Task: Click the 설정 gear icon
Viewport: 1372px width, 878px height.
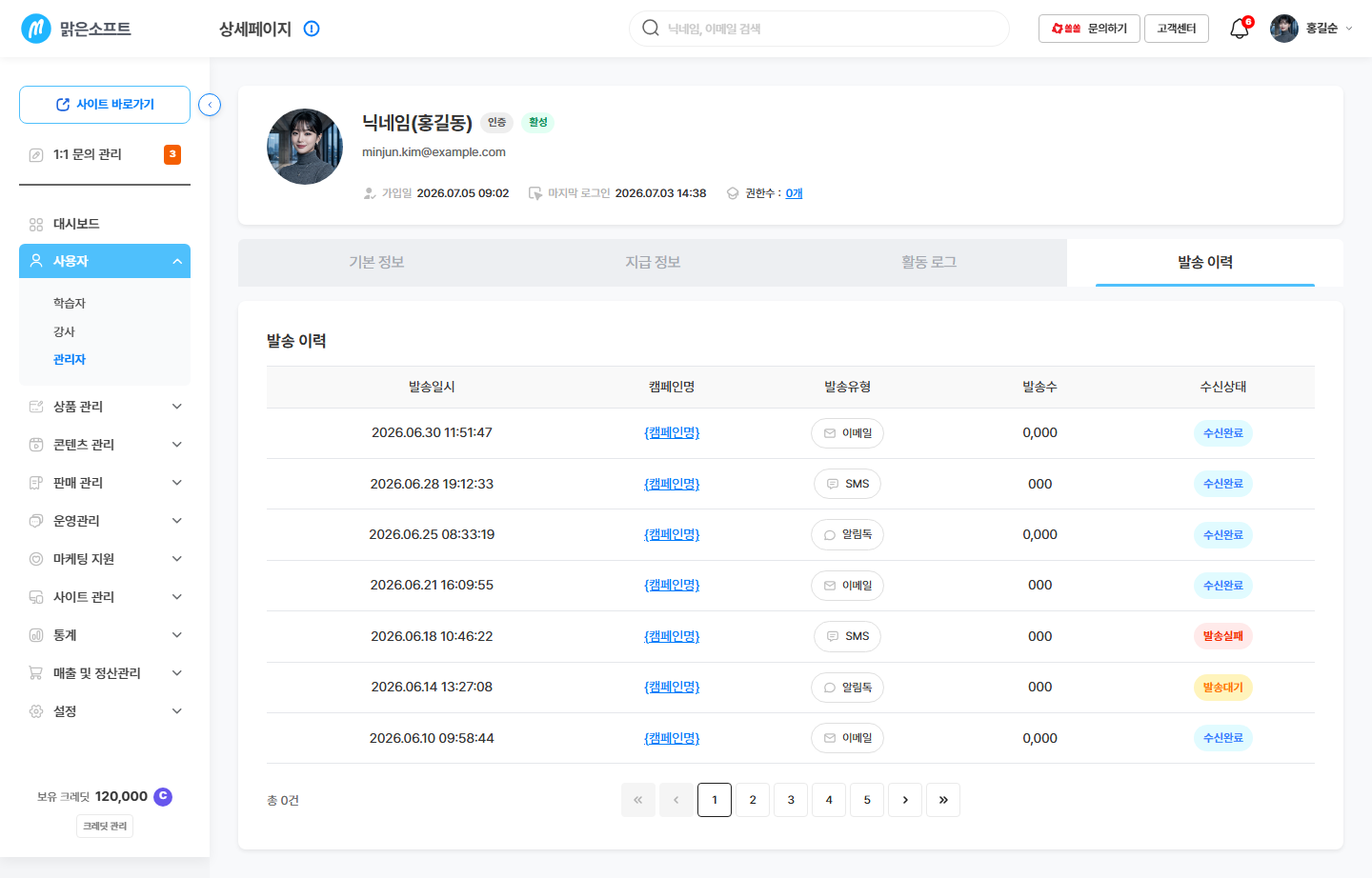Action: tap(36, 711)
